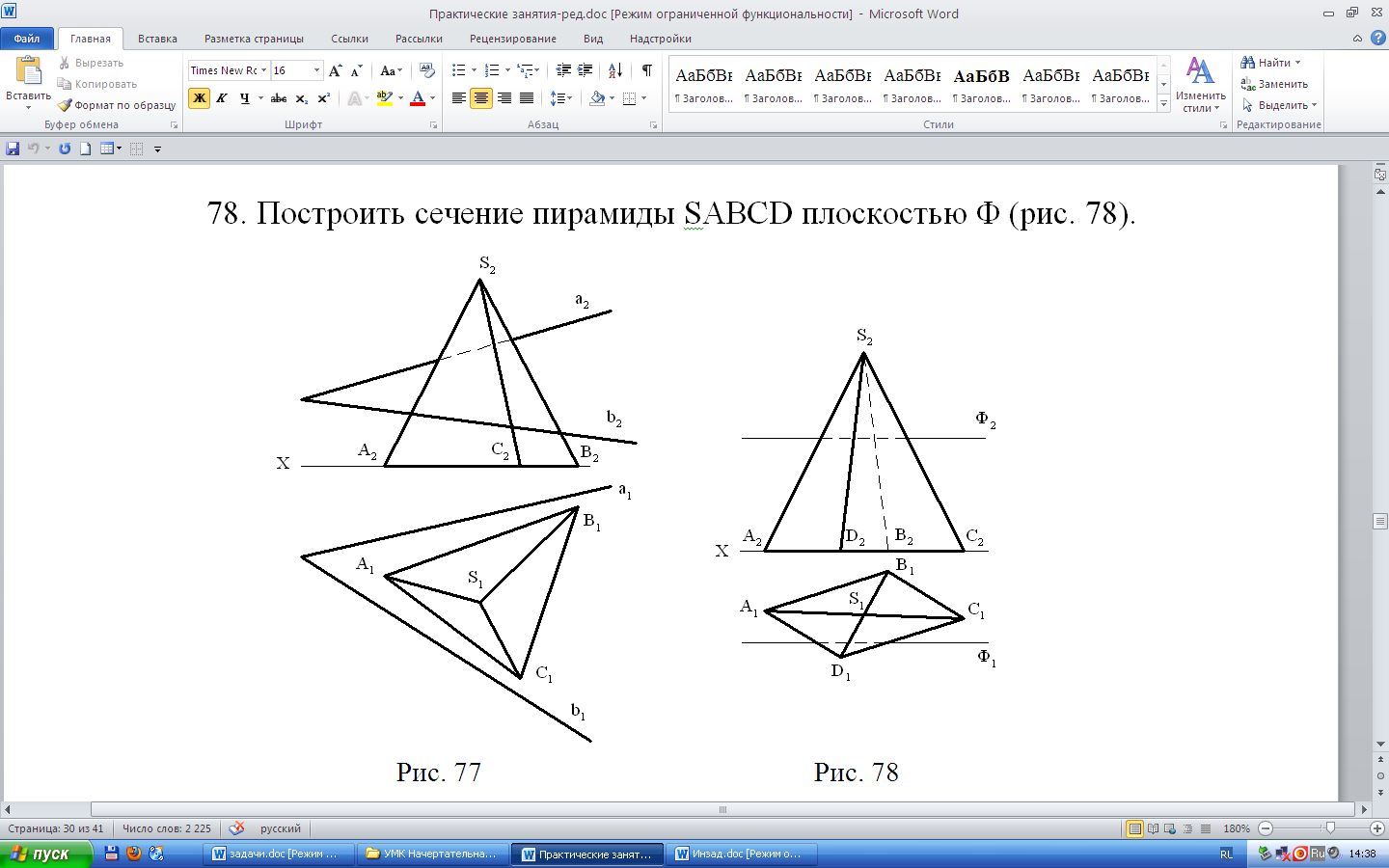
Task: Click the Replace (Заменить) button
Action: pyautogui.click(x=1274, y=84)
